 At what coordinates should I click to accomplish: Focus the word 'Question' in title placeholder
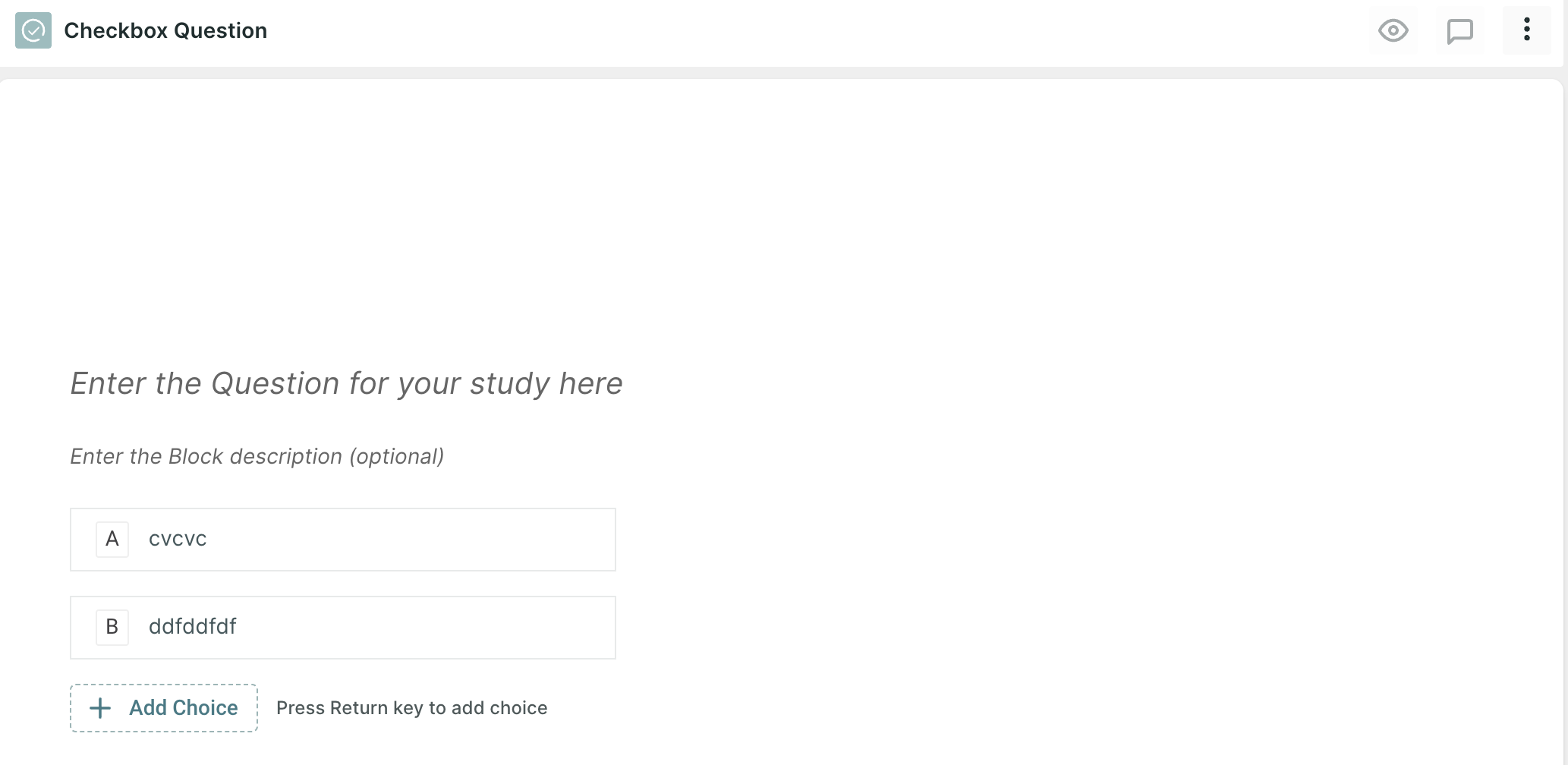(x=276, y=383)
